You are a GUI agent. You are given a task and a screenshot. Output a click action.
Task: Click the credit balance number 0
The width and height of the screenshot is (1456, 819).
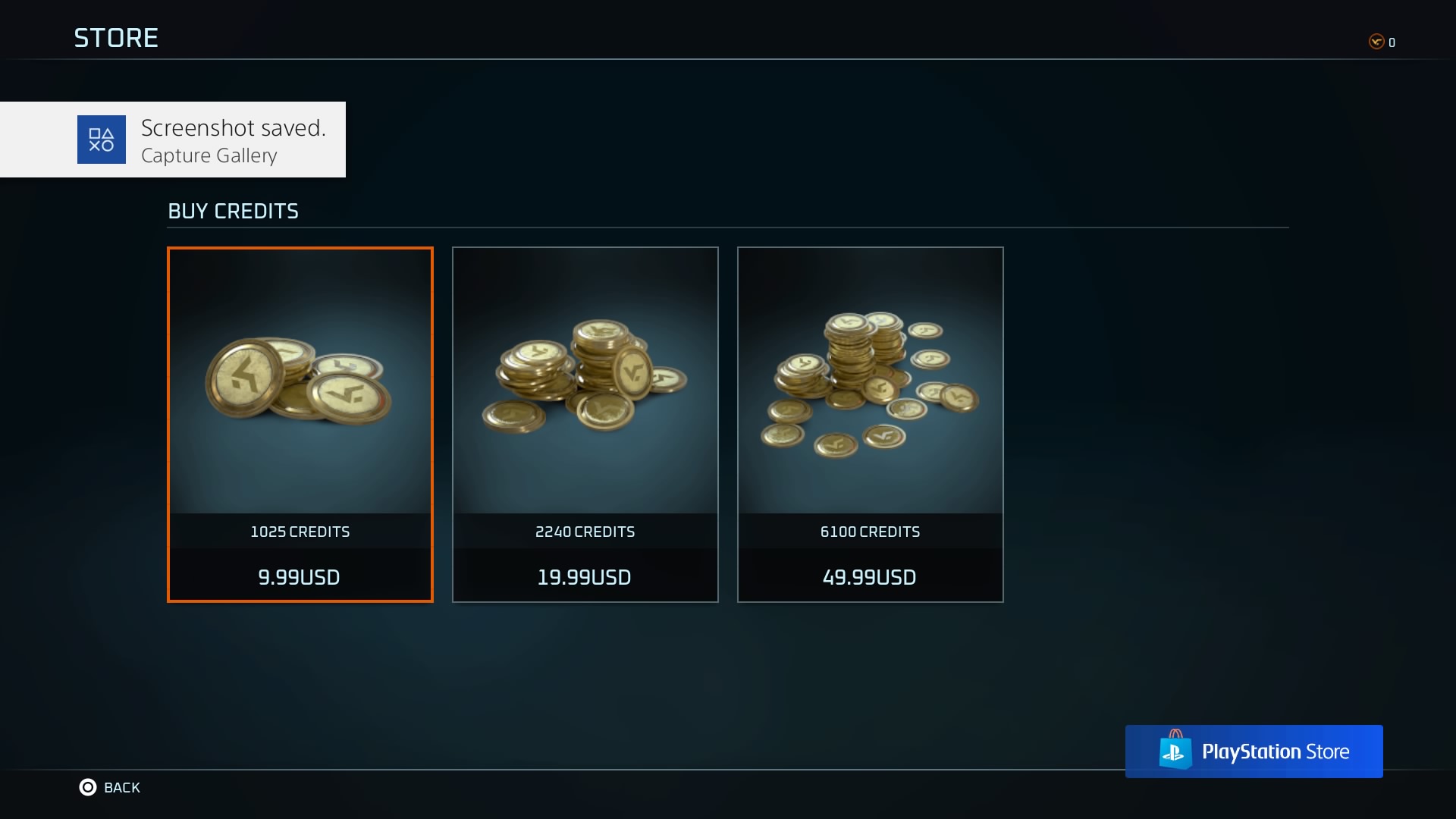pos(1392,42)
